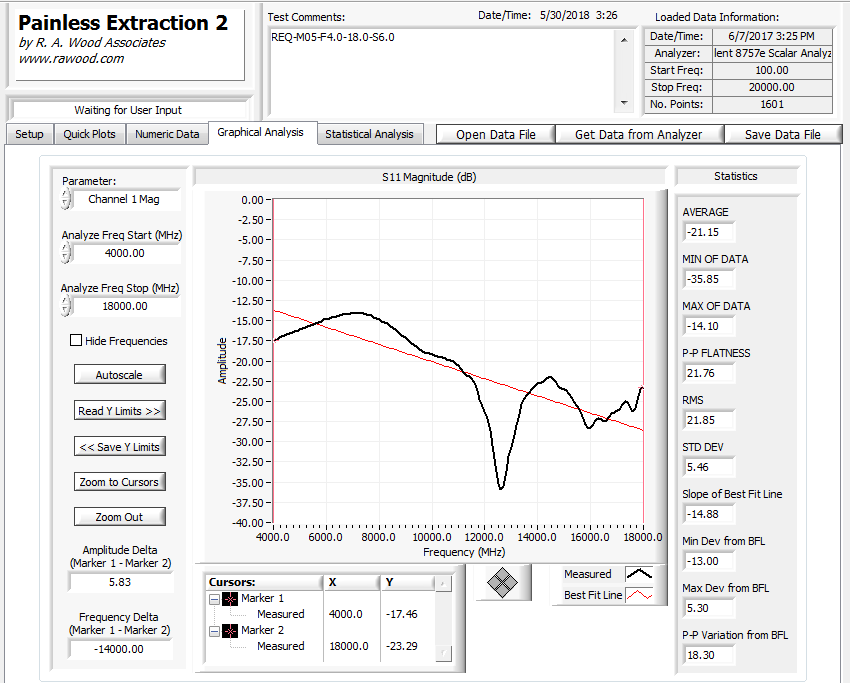
Task: Click the plot curve's deepest dip near 12600 MHz
Action: (x=500, y=488)
